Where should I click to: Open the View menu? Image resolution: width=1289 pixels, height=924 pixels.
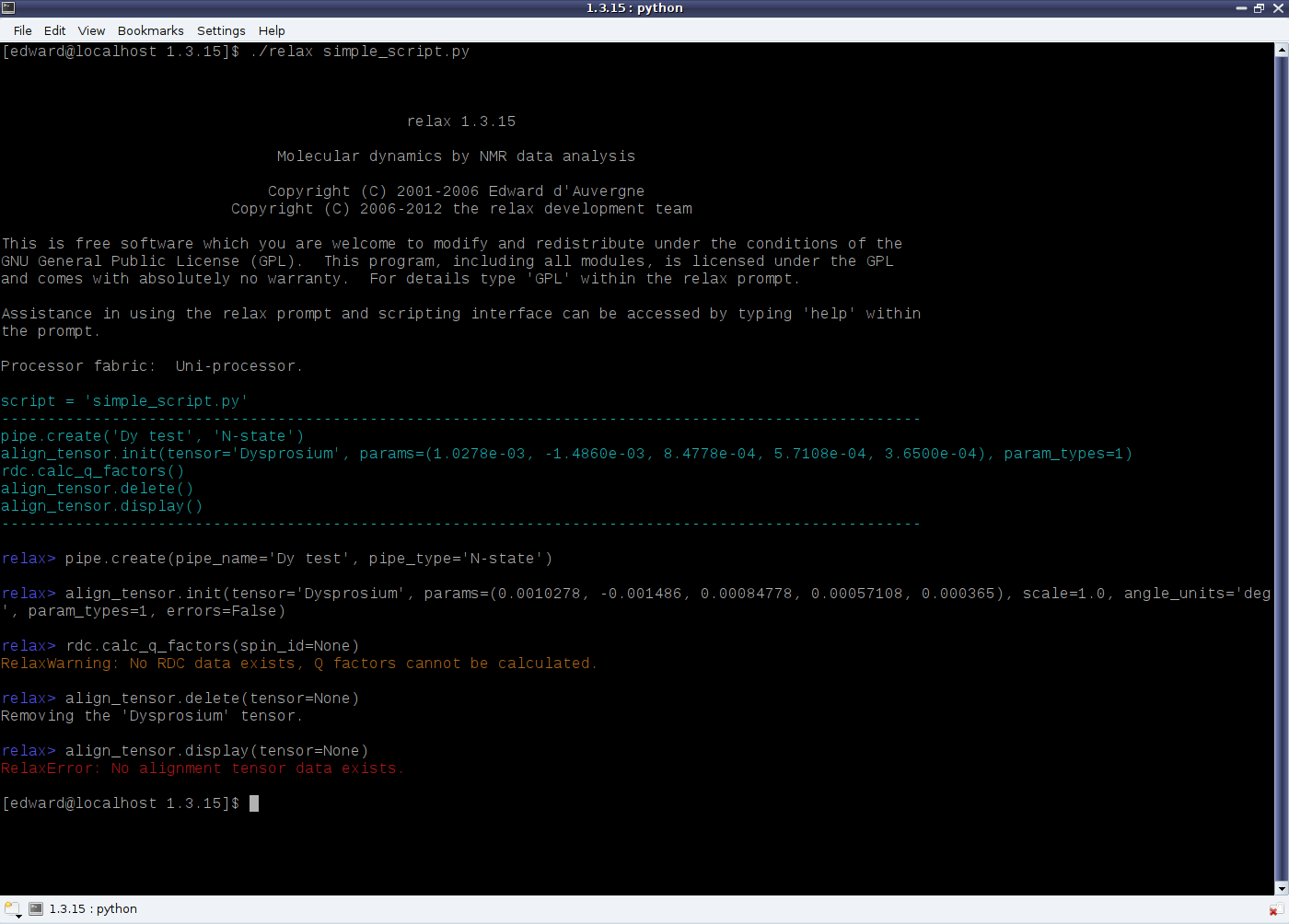[x=91, y=30]
